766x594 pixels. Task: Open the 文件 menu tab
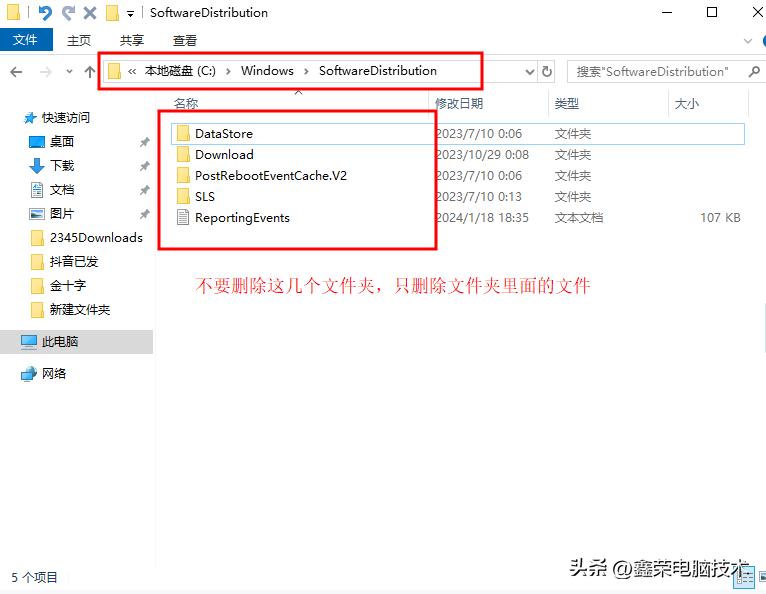click(x=25, y=40)
